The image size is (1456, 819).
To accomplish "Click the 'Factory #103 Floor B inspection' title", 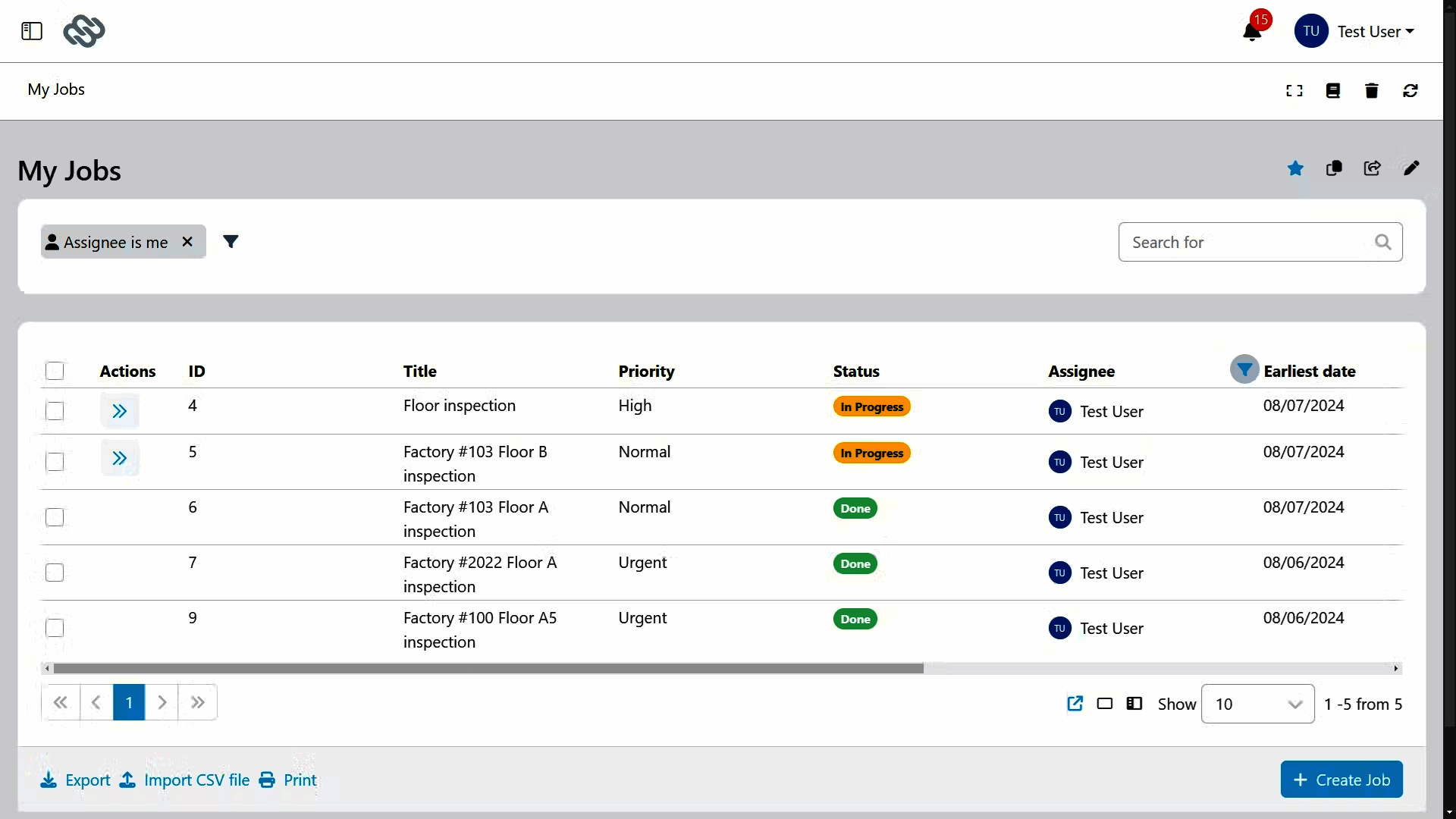I will click(475, 463).
